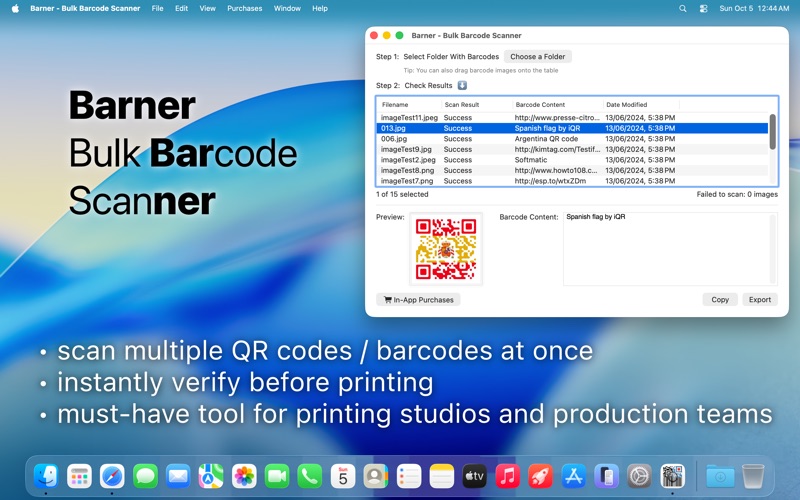The height and width of the screenshot is (500, 800).
Task: Open Reminders from the dock
Action: [x=409, y=477]
